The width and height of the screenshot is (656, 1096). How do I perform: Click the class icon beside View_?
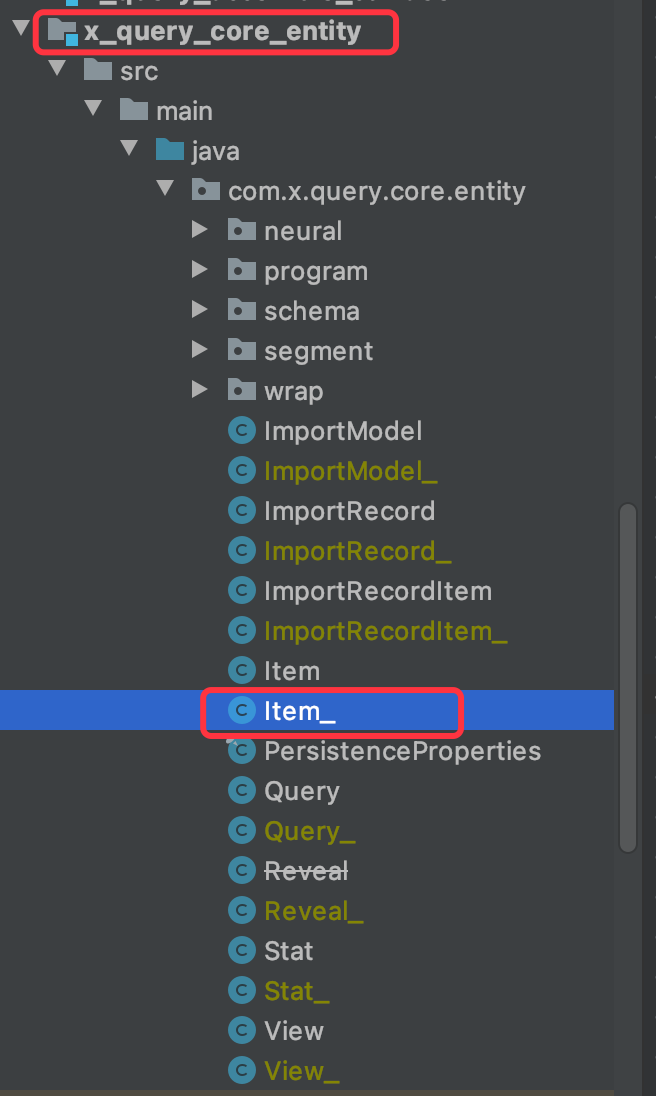coord(241,1071)
